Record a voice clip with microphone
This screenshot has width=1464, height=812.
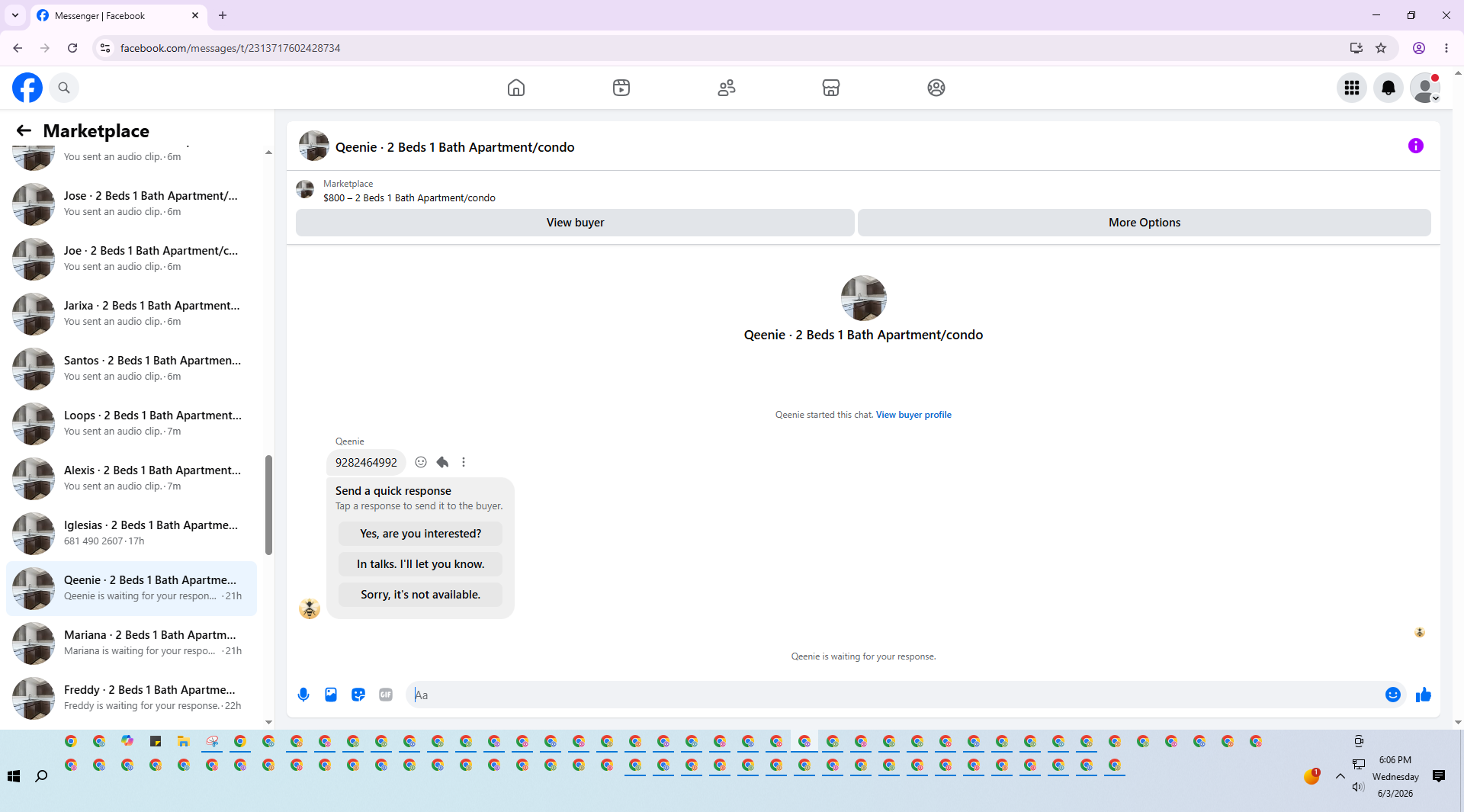[303, 695]
